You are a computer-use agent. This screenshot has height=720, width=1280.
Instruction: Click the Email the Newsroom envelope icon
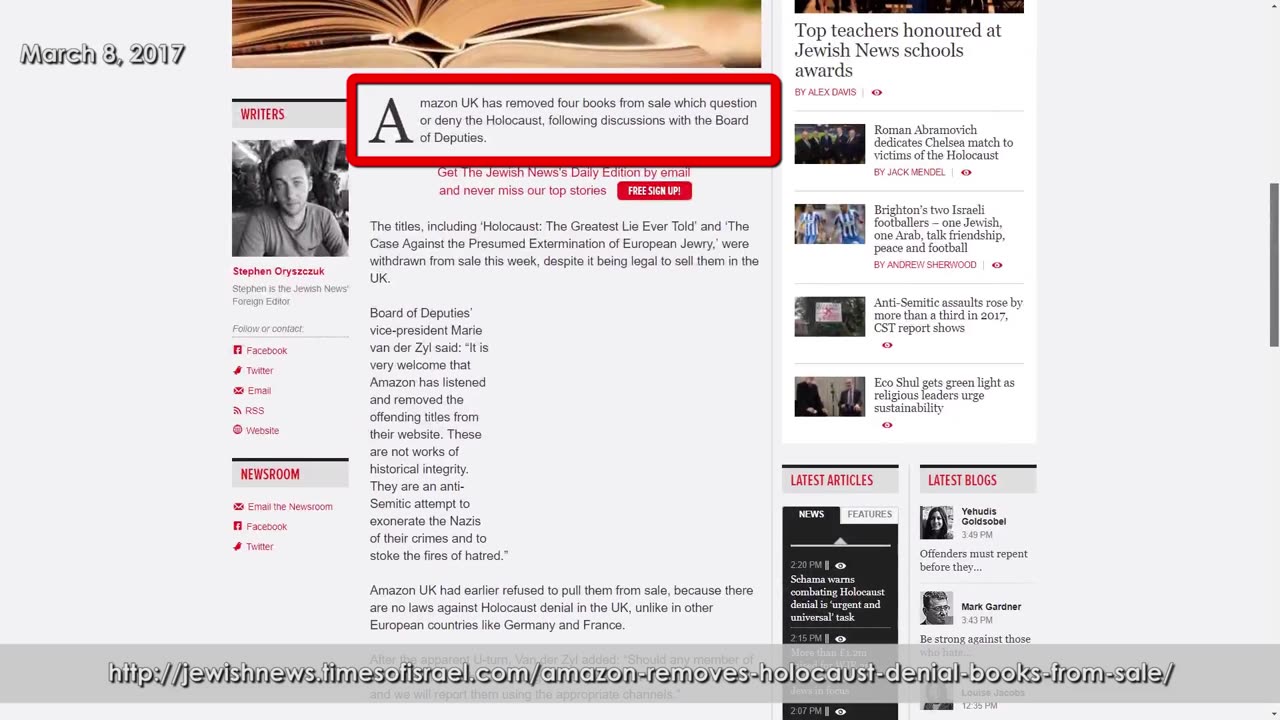pyautogui.click(x=238, y=506)
